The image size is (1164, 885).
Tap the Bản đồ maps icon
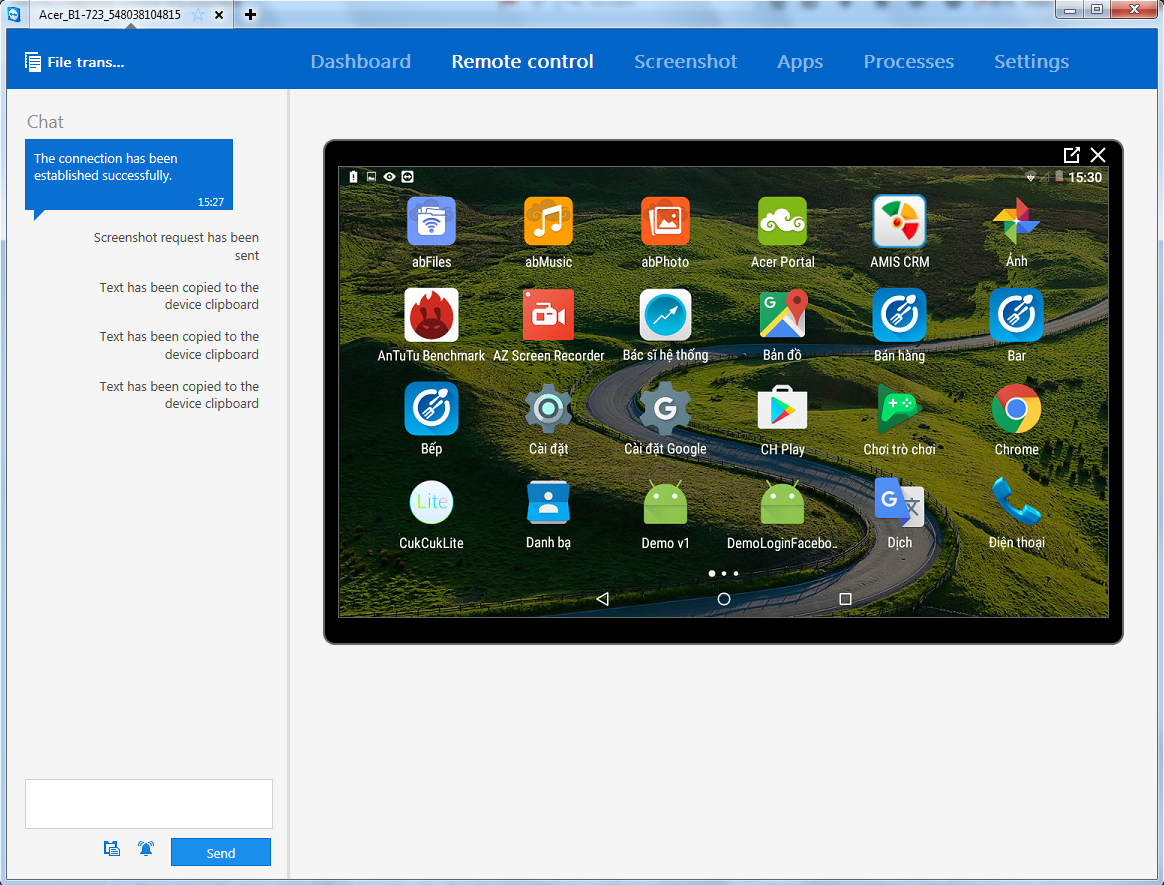[x=782, y=315]
